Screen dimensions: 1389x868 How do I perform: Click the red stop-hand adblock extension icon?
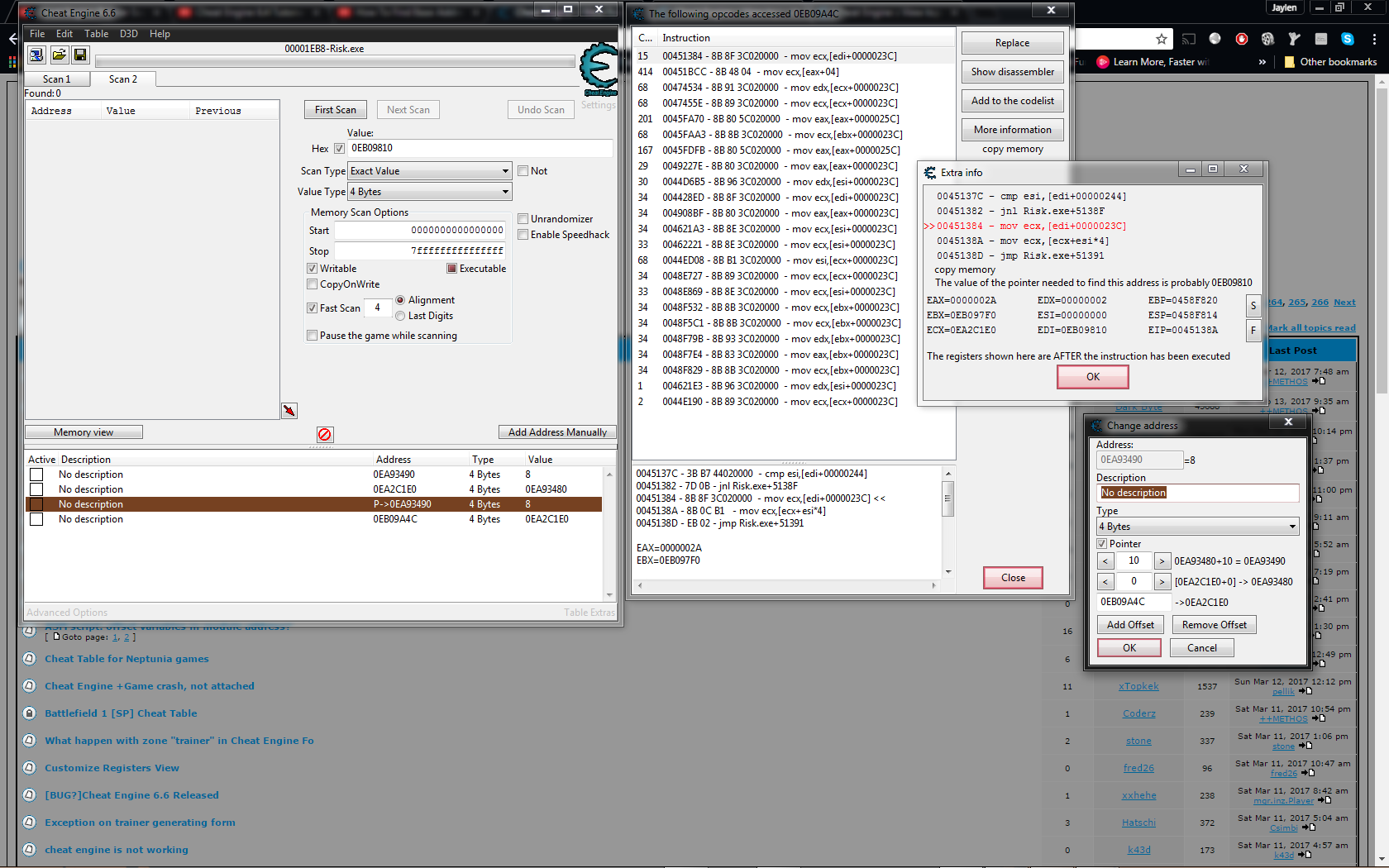coord(1242,39)
